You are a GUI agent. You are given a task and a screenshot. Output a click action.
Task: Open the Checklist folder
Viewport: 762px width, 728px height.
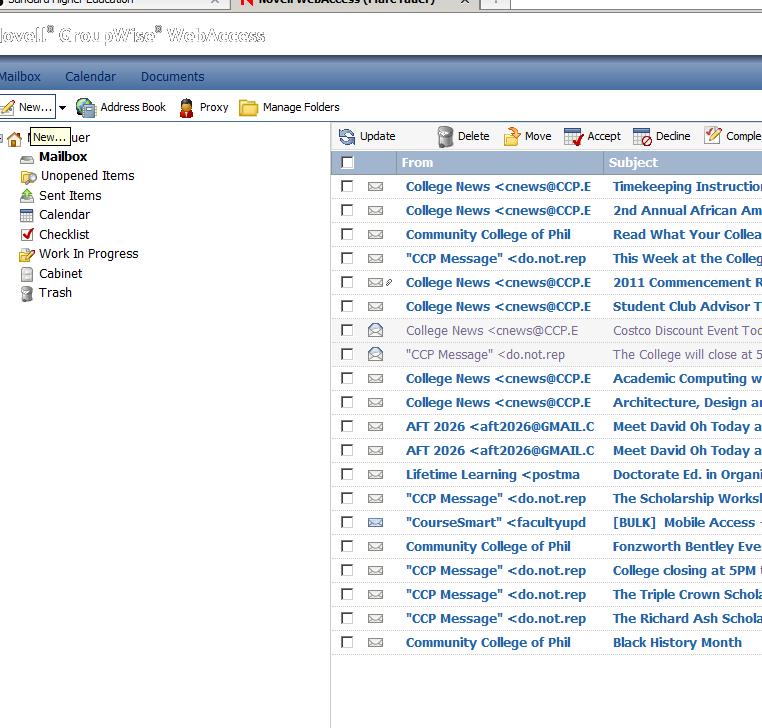tap(64, 234)
